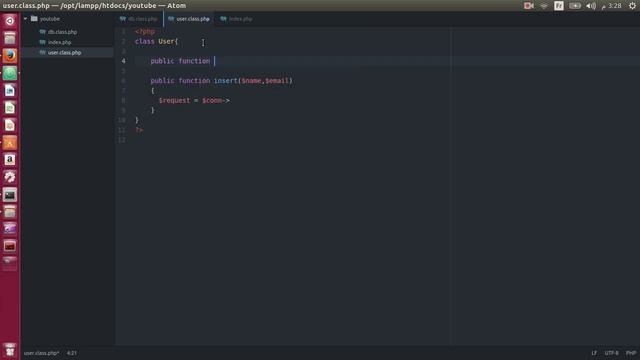The width and height of the screenshot is (640, 360).
Task: Open the Wi-Fi network indicator
Action: point(544,6)
